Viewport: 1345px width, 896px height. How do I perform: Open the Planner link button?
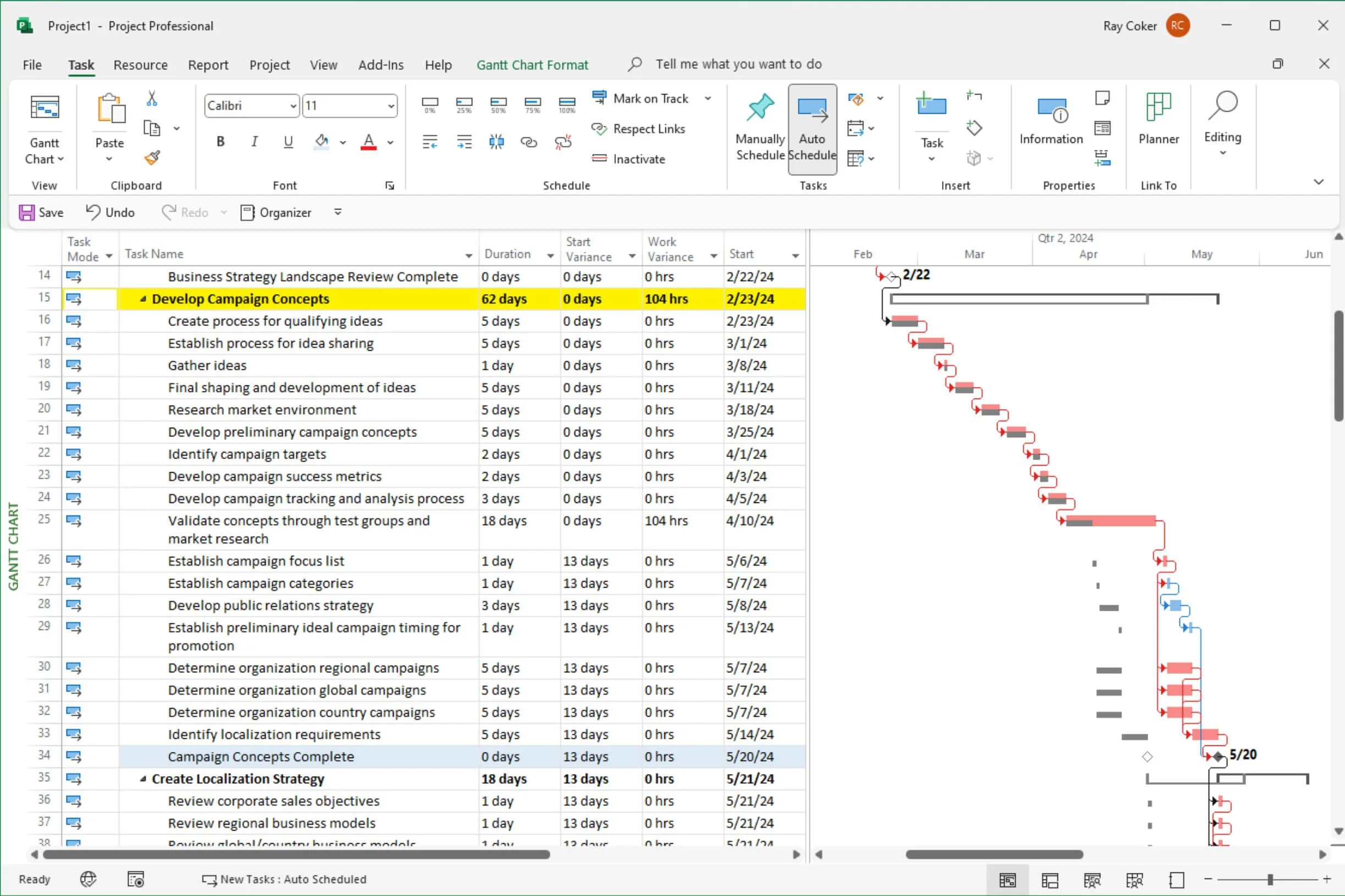pos(1158,120)
